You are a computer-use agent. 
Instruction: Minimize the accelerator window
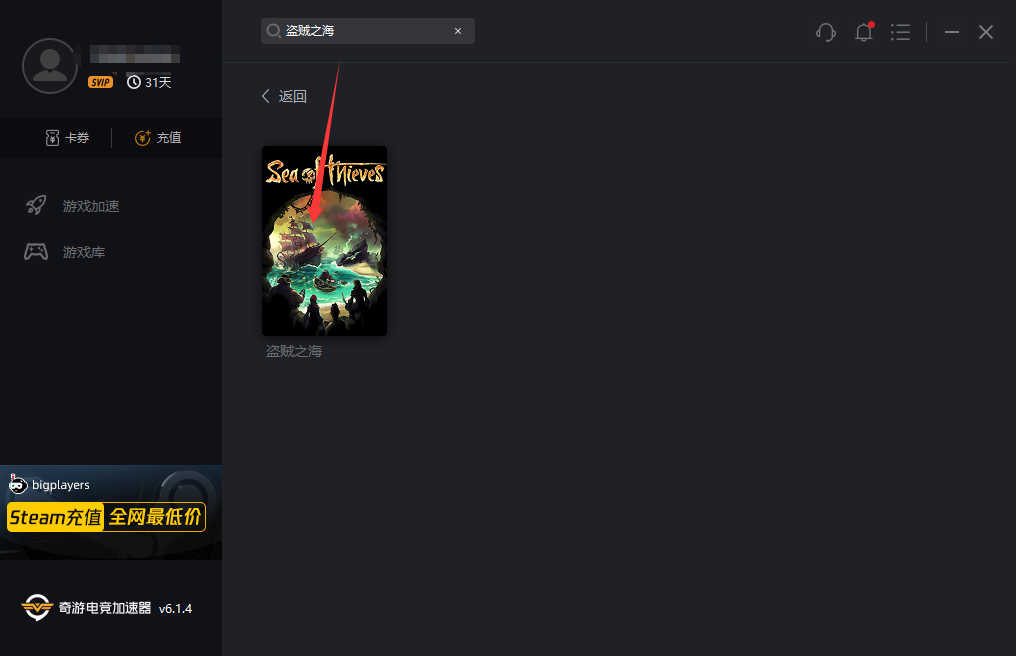tap(952, 32)
